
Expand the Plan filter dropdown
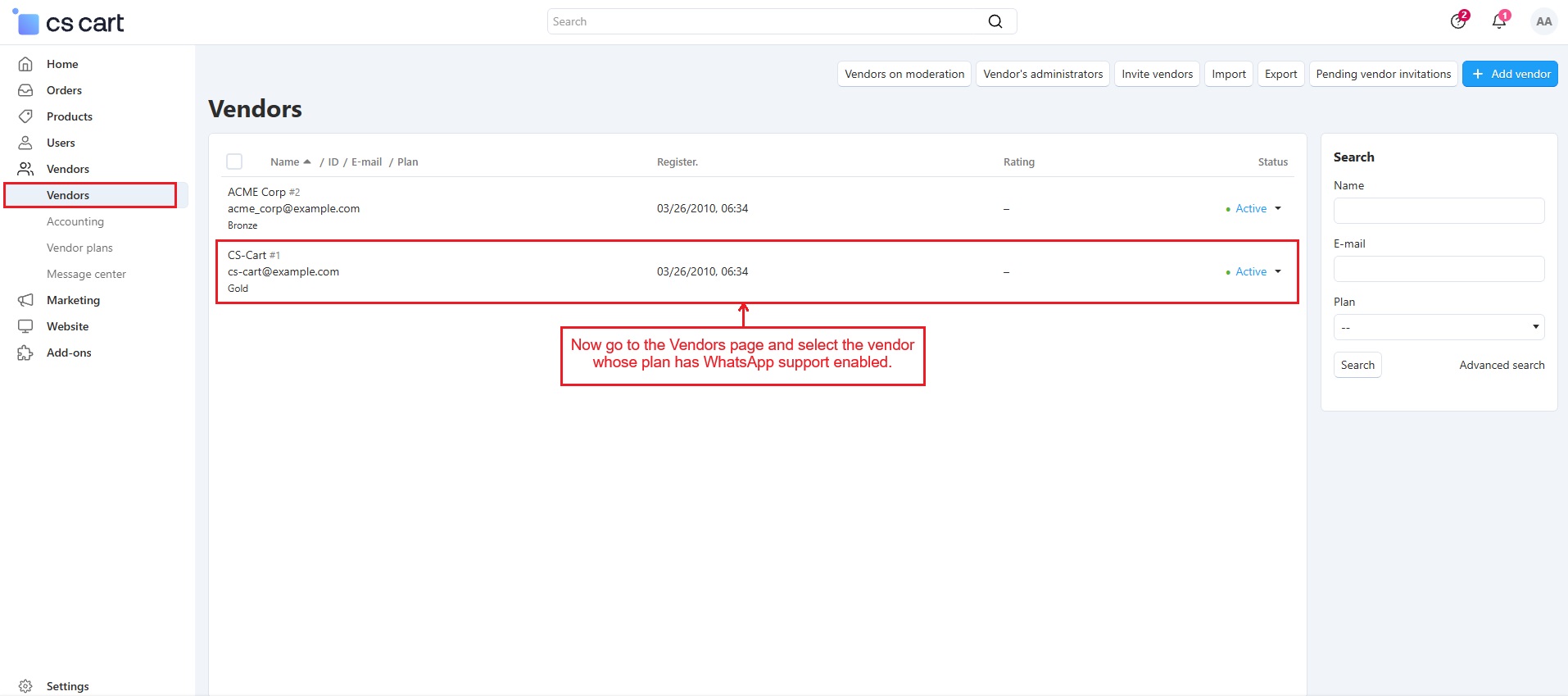coord(1439,327)
